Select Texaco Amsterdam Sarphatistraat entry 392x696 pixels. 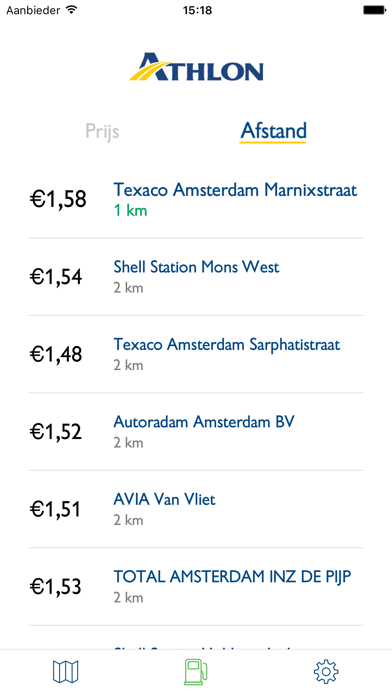click(196, 354)
